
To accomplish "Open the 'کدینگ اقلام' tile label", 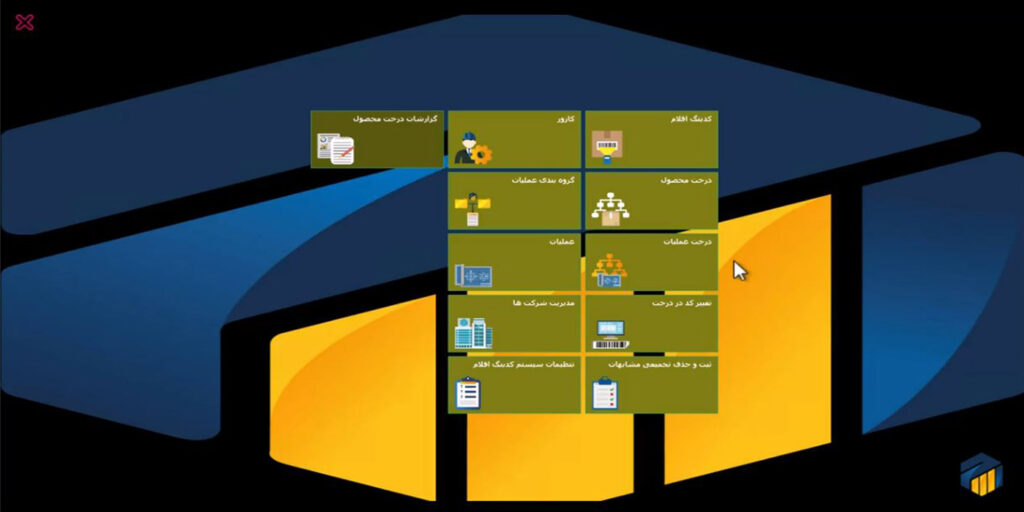I will 691,119.
